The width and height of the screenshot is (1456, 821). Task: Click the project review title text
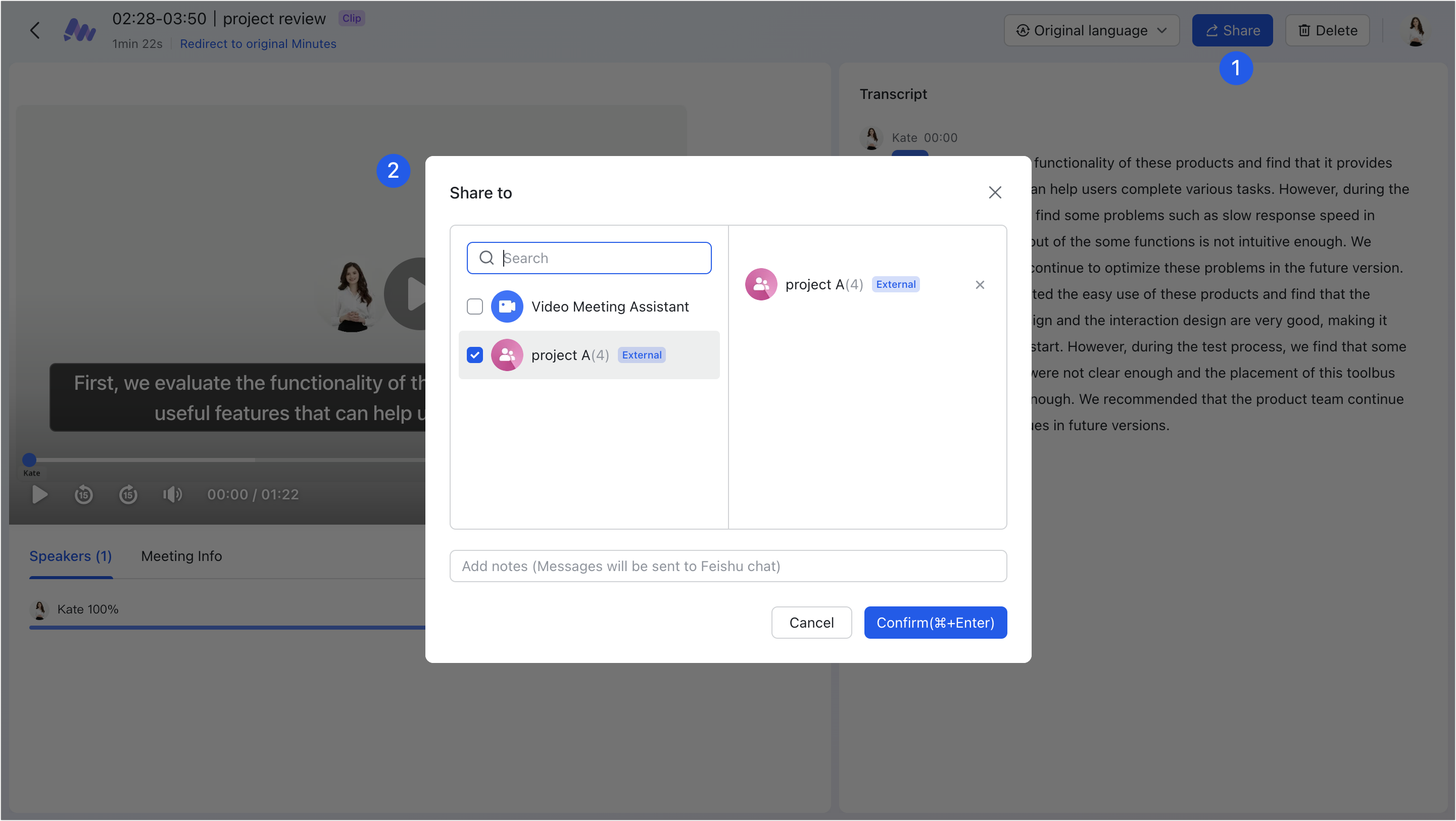point(274,19)
